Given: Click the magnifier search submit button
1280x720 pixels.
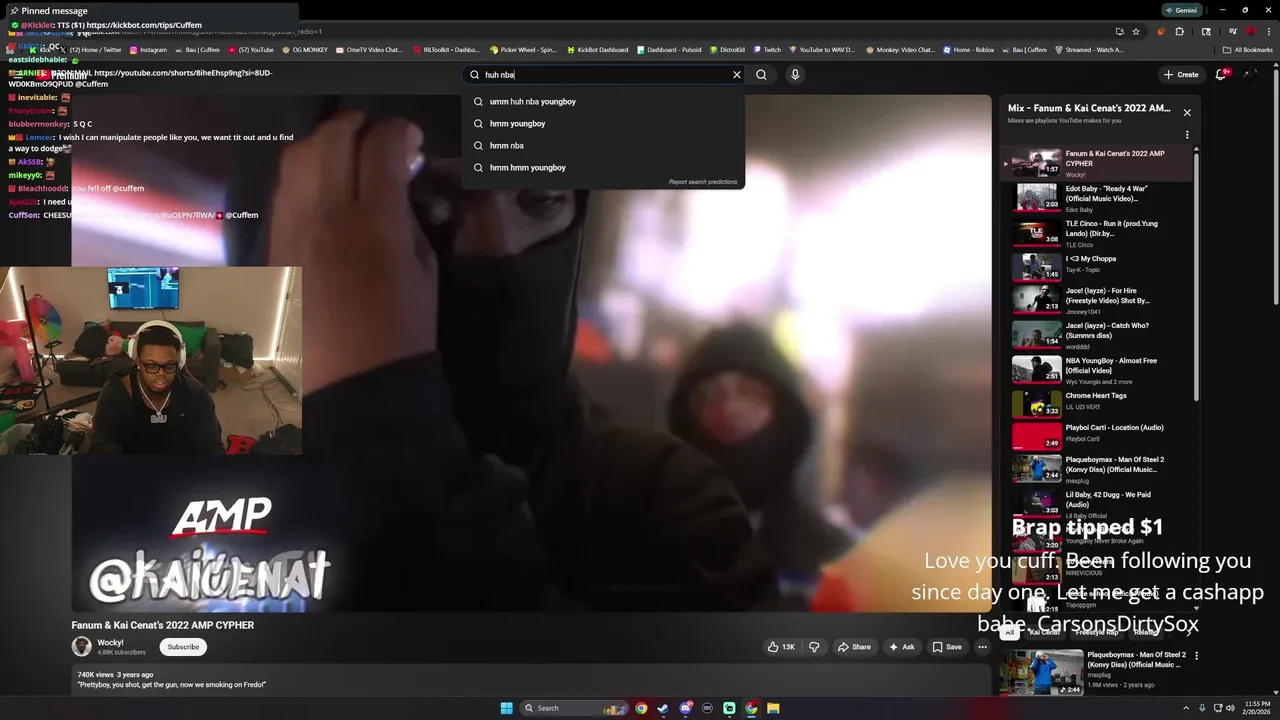Looking at the screenshot, I should click(762, 74).
